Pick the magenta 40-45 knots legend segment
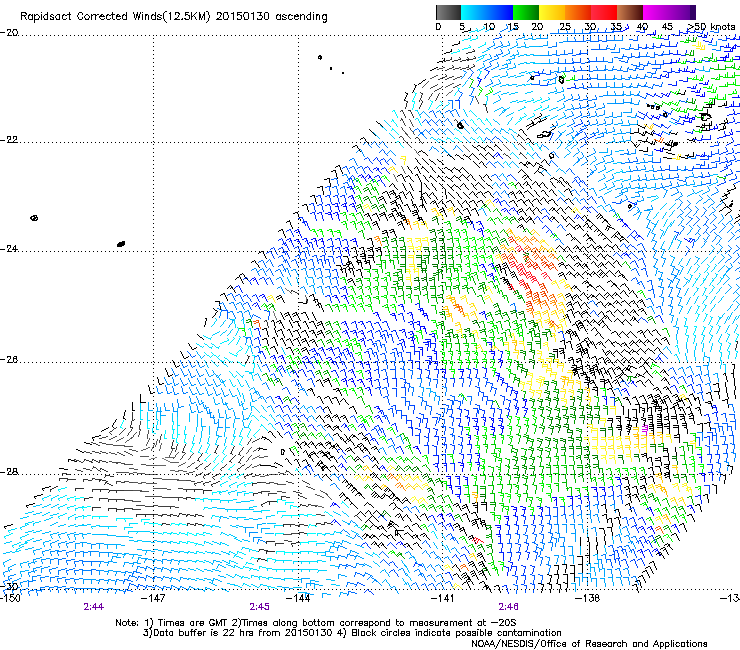740x650 pixels. click(656, 12)
